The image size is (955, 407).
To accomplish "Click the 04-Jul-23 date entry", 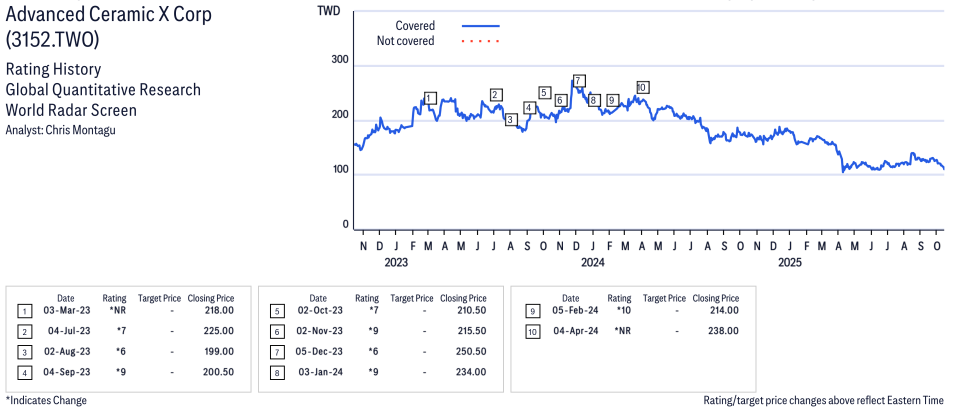I will (x=67, y=331).
